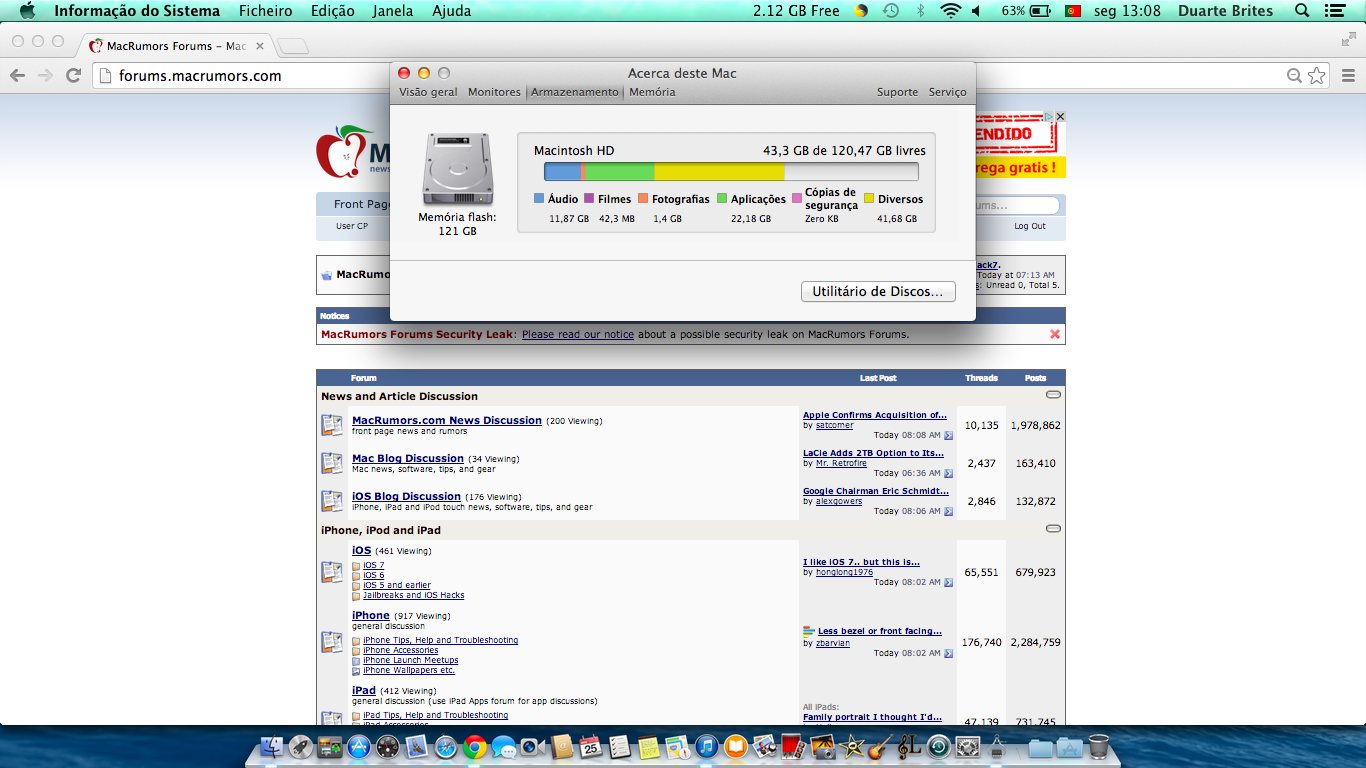Click Please read our notice link
1366x768 pixels.
578,334
